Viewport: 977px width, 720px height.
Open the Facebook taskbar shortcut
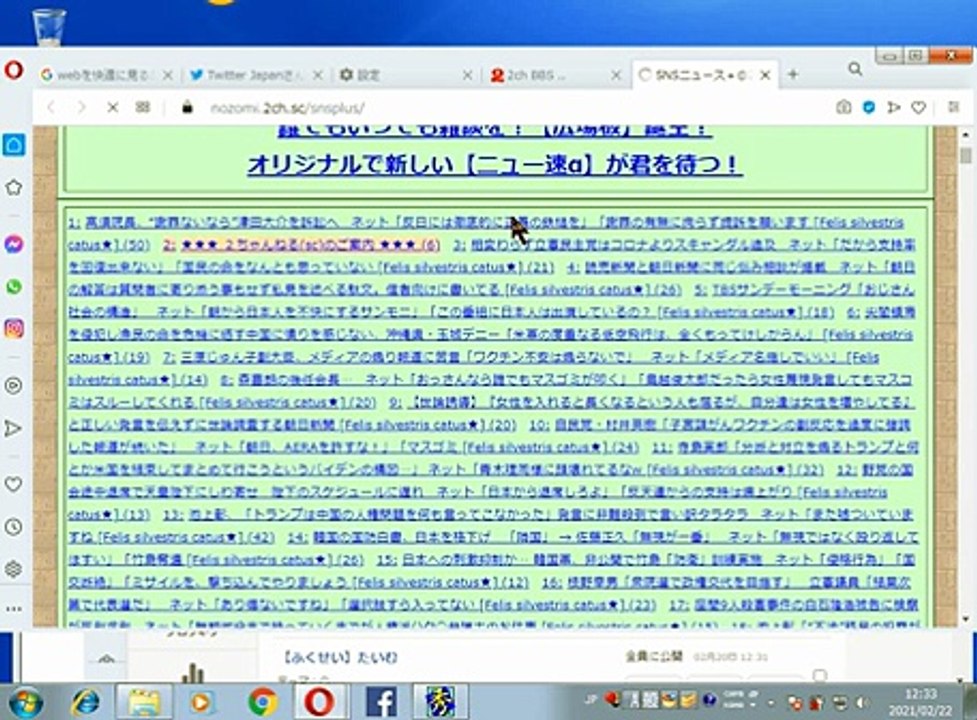[381, 703]
